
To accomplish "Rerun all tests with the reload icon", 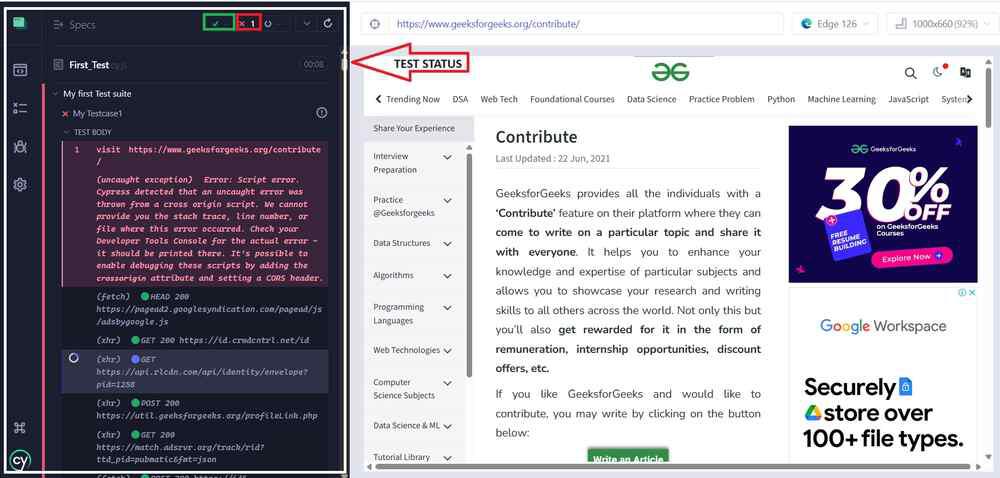I will click(x=328, y=24).
